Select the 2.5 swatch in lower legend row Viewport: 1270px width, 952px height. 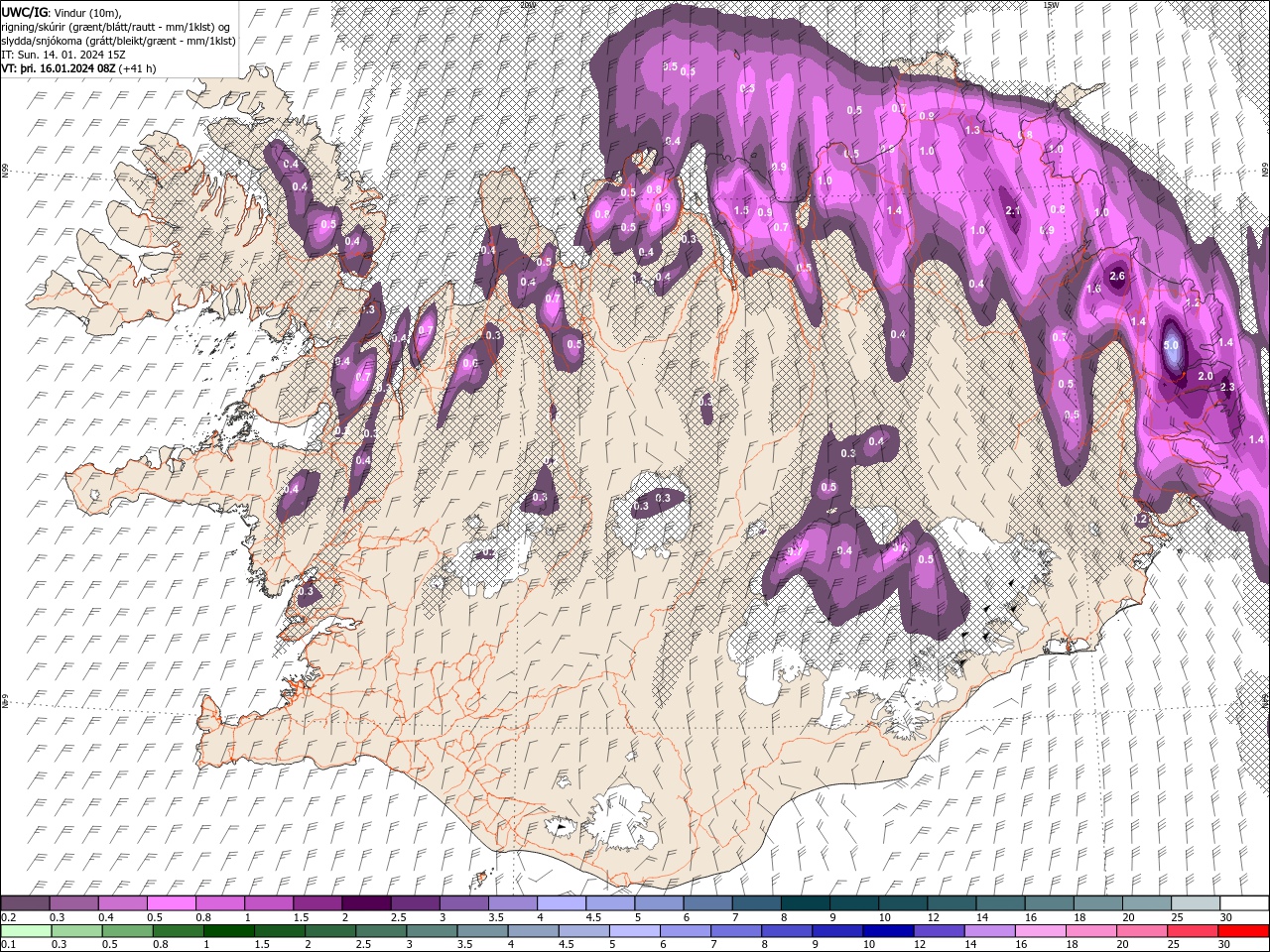381,930
